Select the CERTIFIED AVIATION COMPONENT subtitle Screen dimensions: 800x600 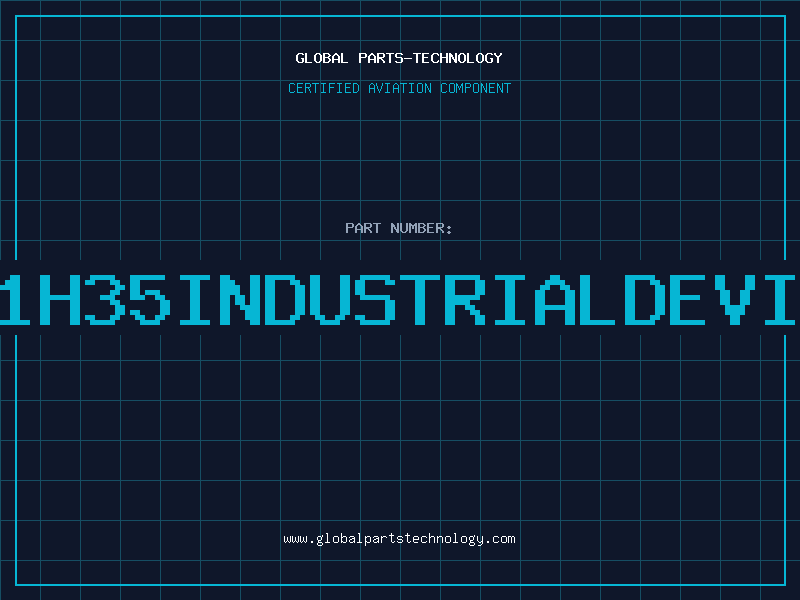399,88
